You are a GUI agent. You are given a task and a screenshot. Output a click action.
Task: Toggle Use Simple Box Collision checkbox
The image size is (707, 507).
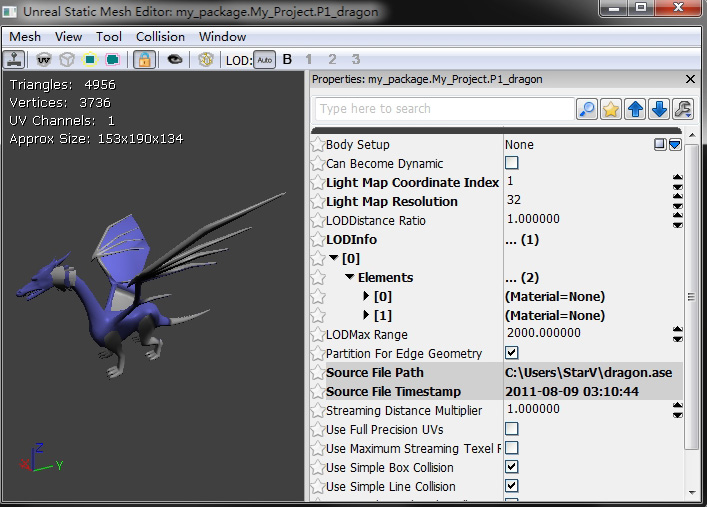512,467
